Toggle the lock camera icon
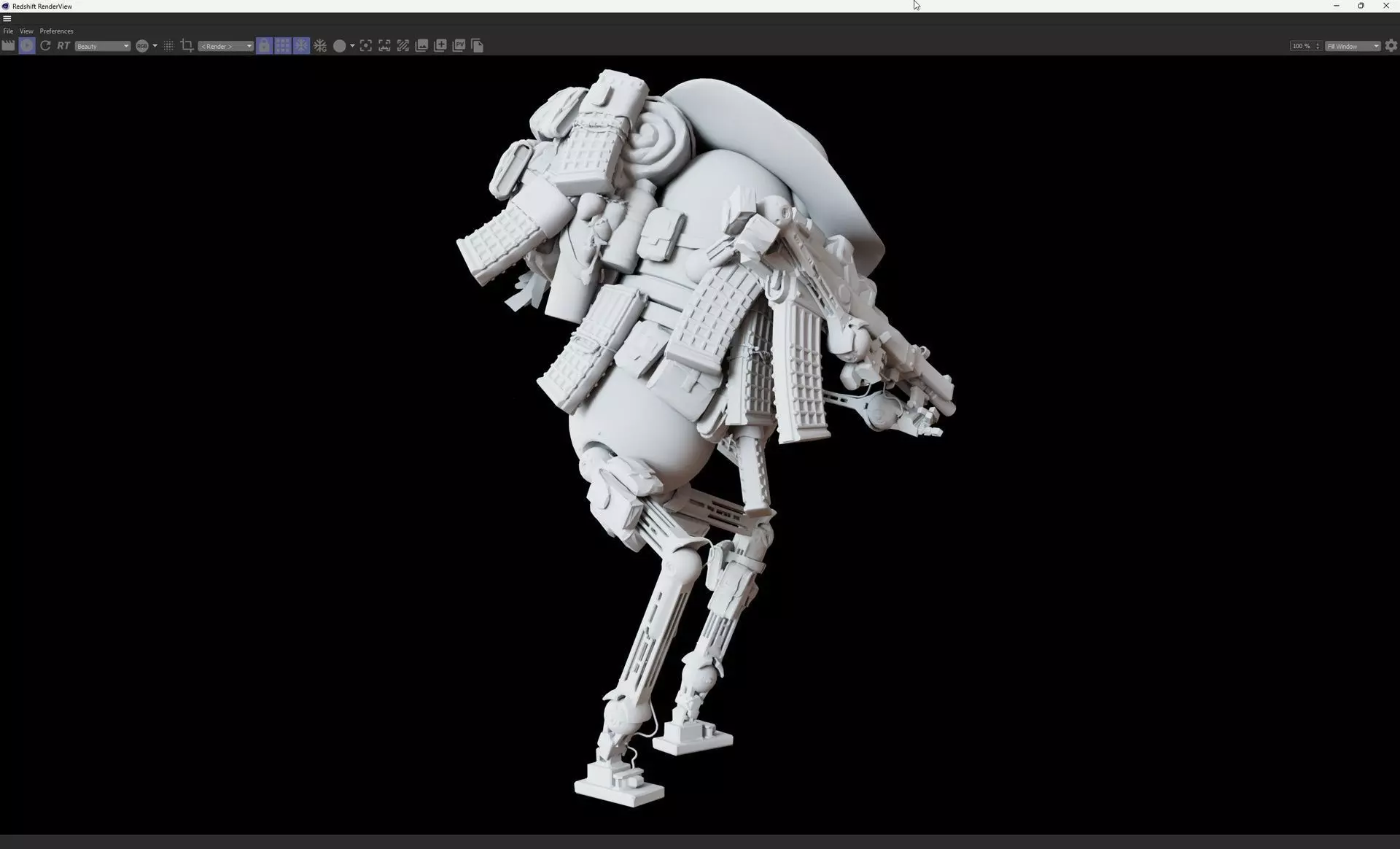 coord(264,46)
